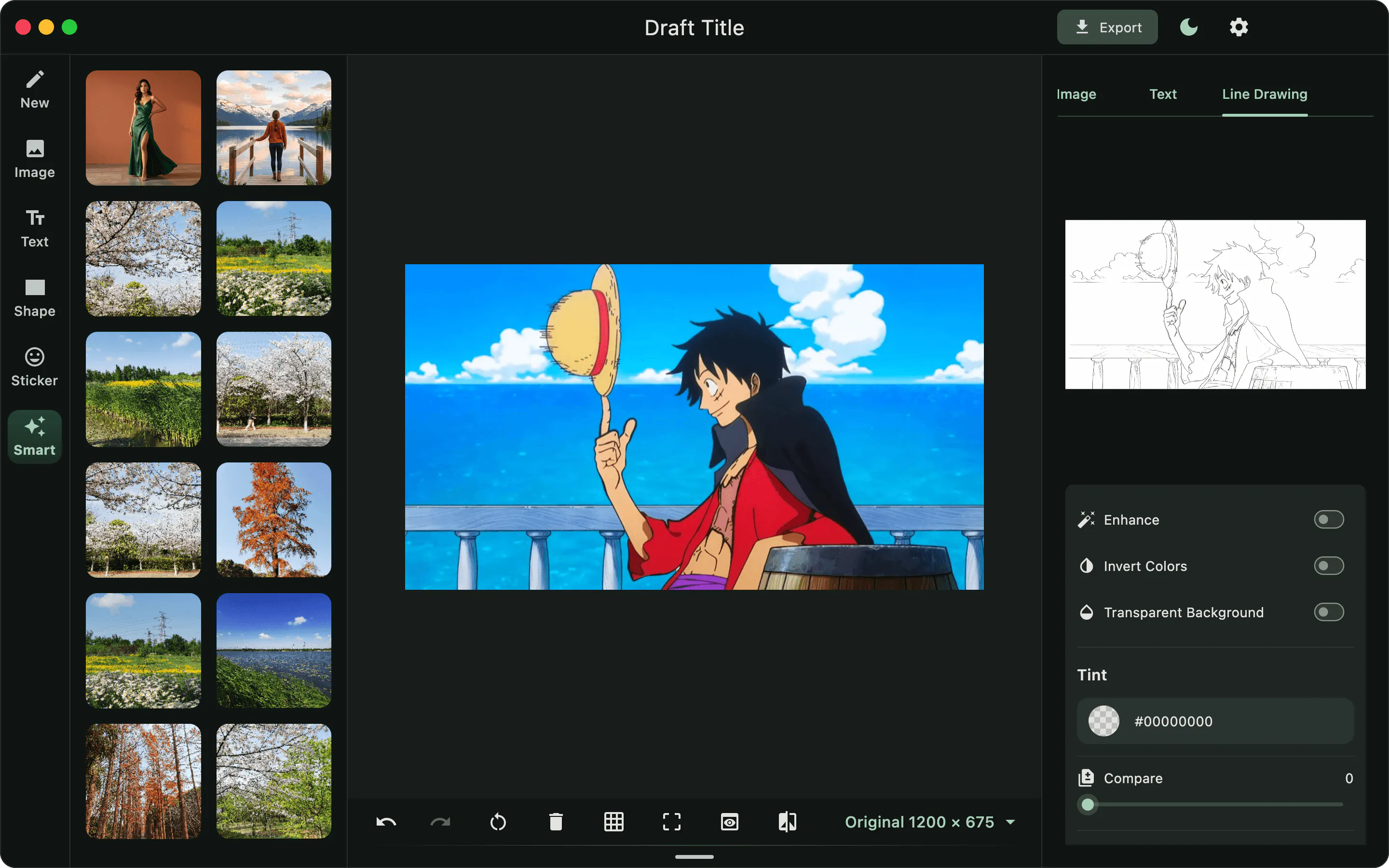Click the rotate/reset icon in bottom toolbar
1389x868 pixels.
click(x=498, y=822)
